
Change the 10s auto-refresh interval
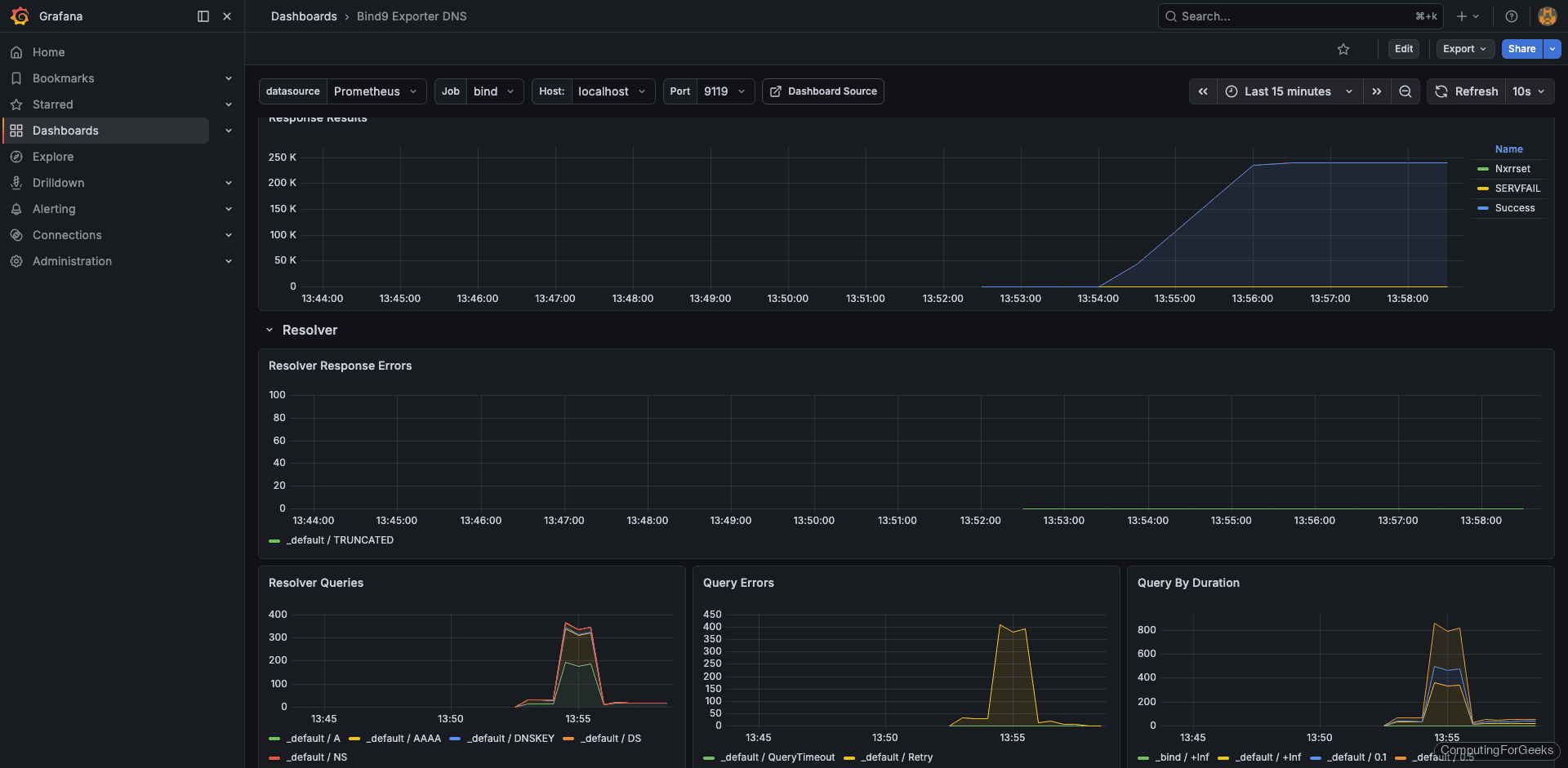(1529, 91)
